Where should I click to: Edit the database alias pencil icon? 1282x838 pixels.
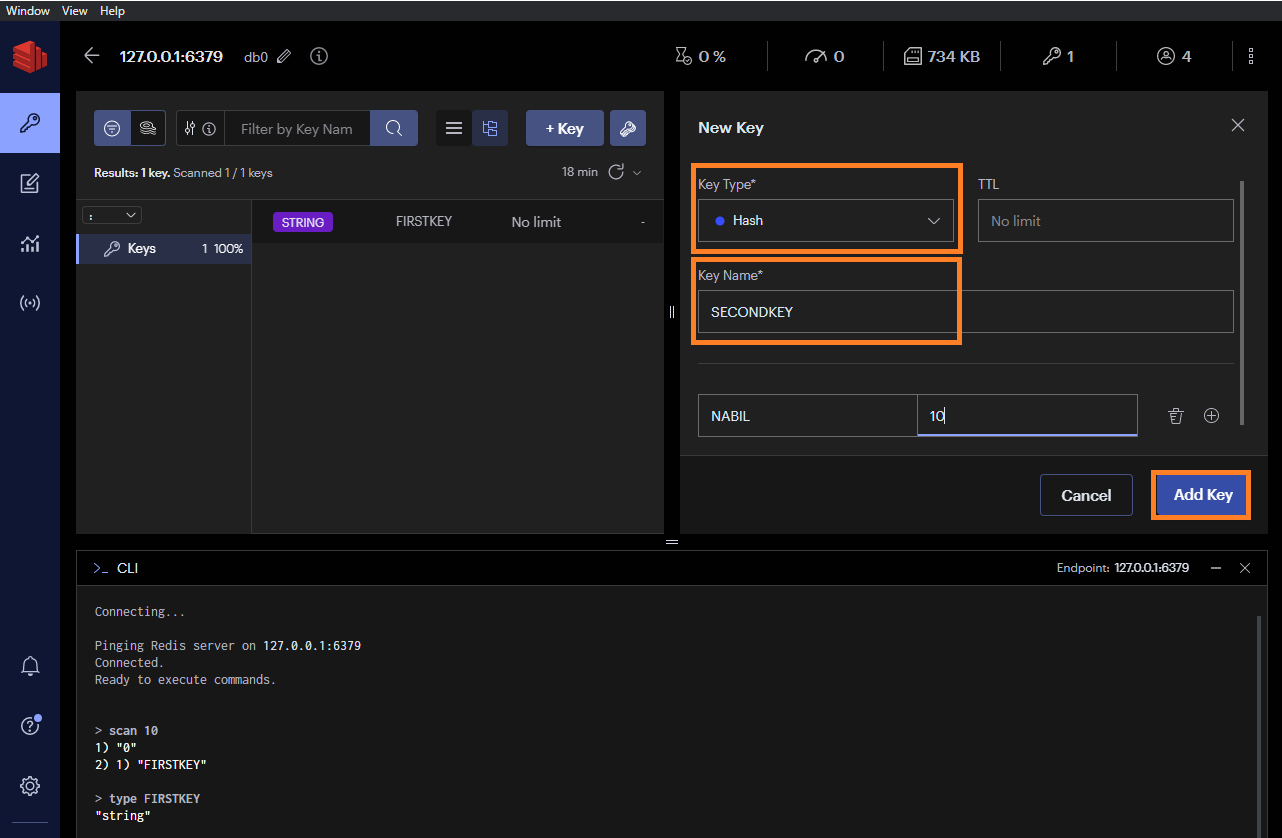pyautogui.click(x=284, y=57)
